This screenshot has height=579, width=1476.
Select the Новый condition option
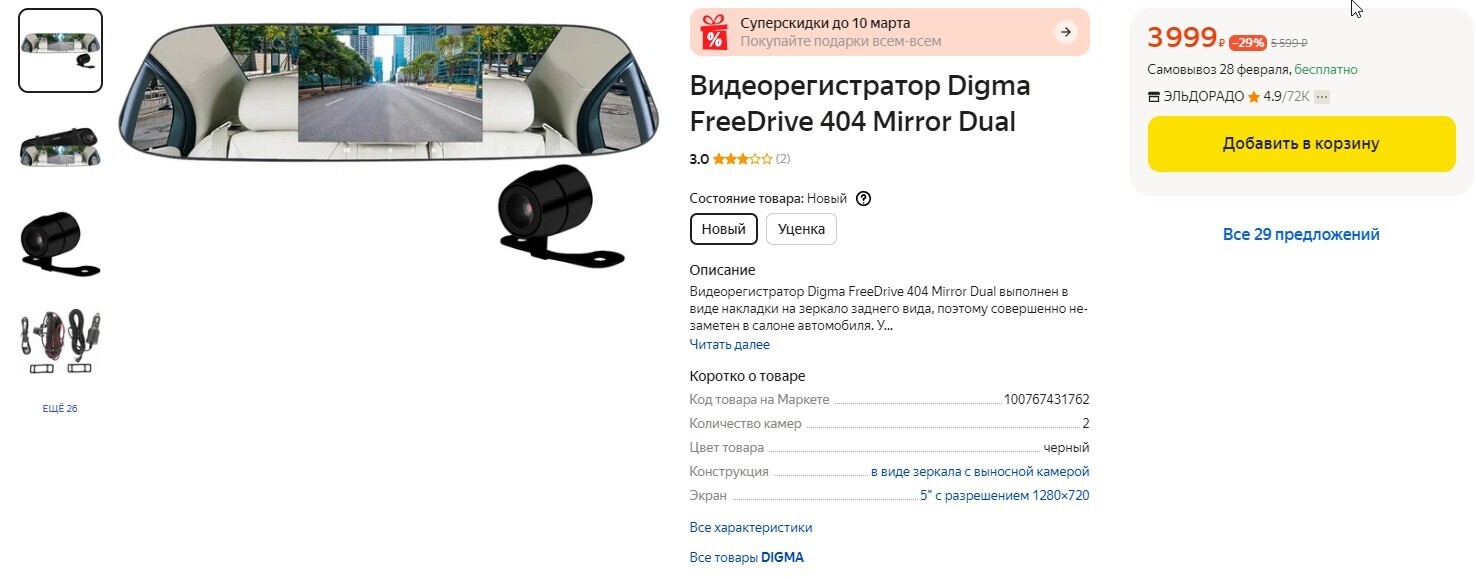[724, 229]
